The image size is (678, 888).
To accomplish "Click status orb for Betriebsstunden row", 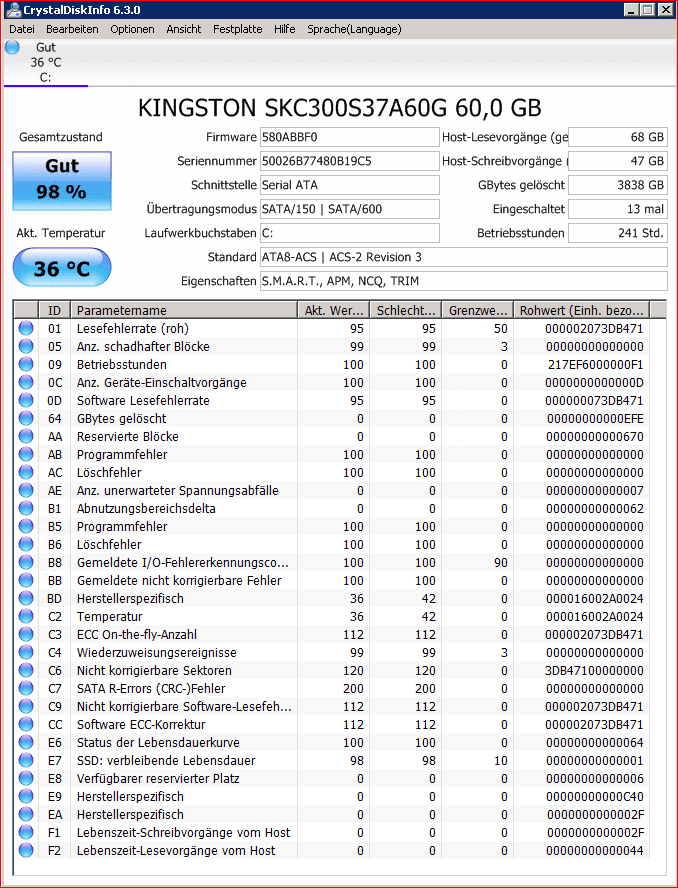I will click(x=25, y=364).
